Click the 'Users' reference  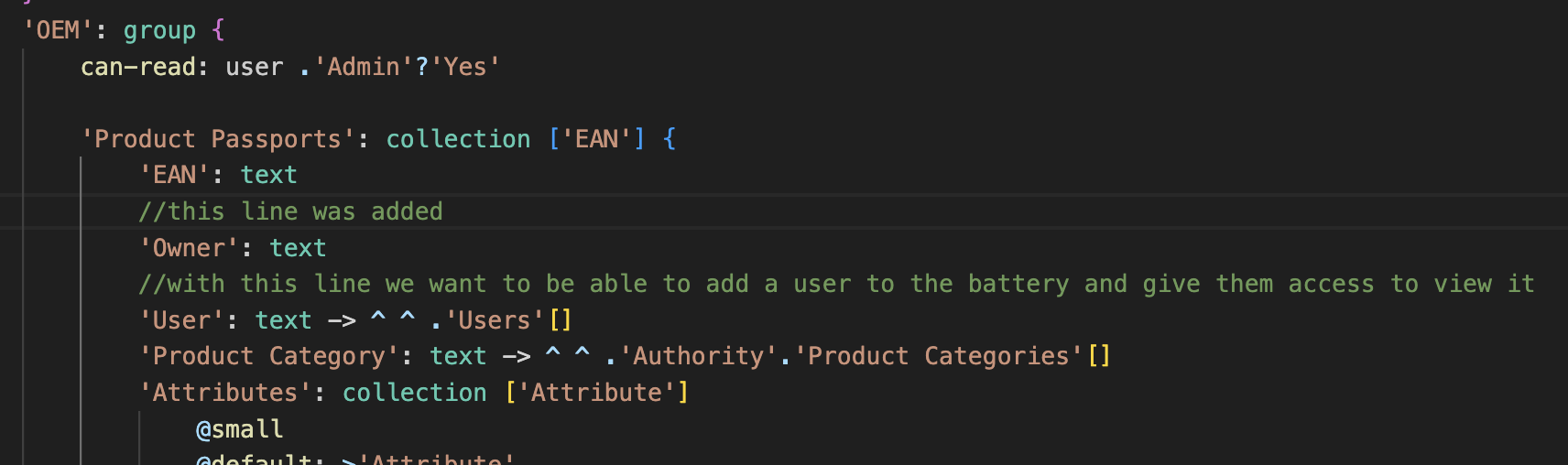(x=495, y=320)
